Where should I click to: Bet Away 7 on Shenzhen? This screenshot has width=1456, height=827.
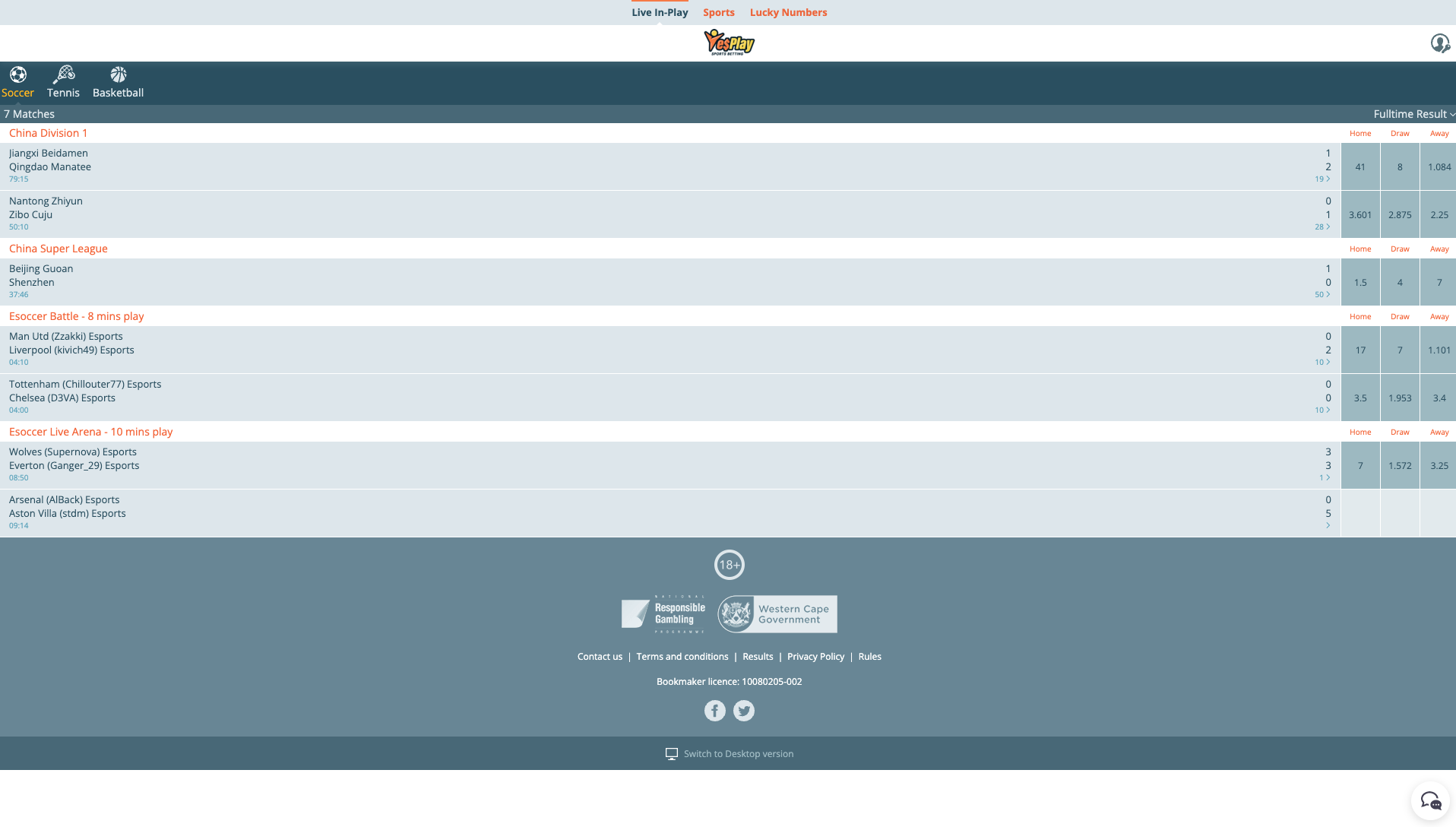pyautogui.click(x=1439, y=283)
